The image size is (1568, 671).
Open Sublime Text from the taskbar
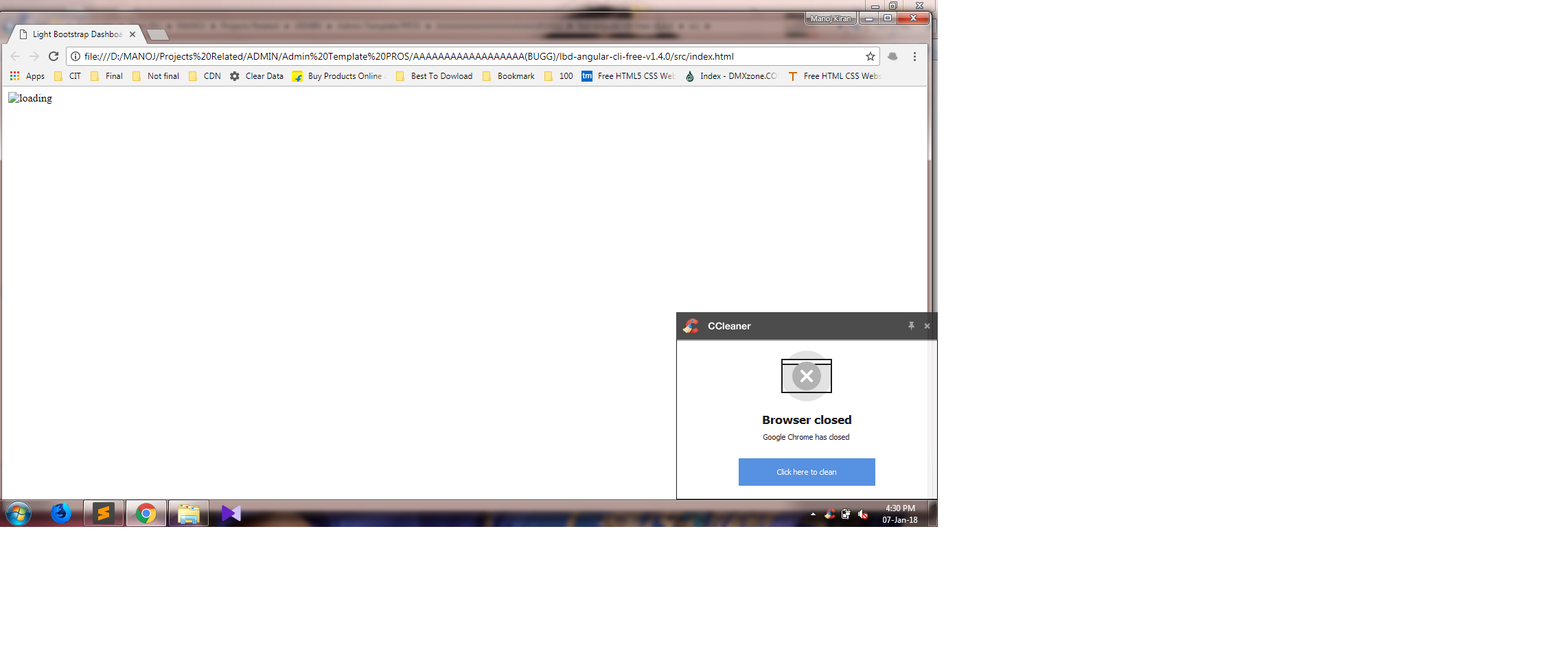click(x=102, y=513)
